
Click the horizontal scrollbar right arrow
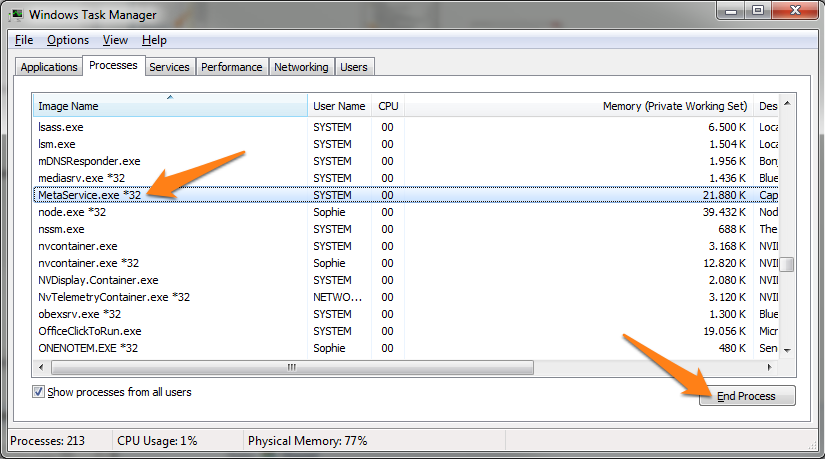tap(770, 367)
